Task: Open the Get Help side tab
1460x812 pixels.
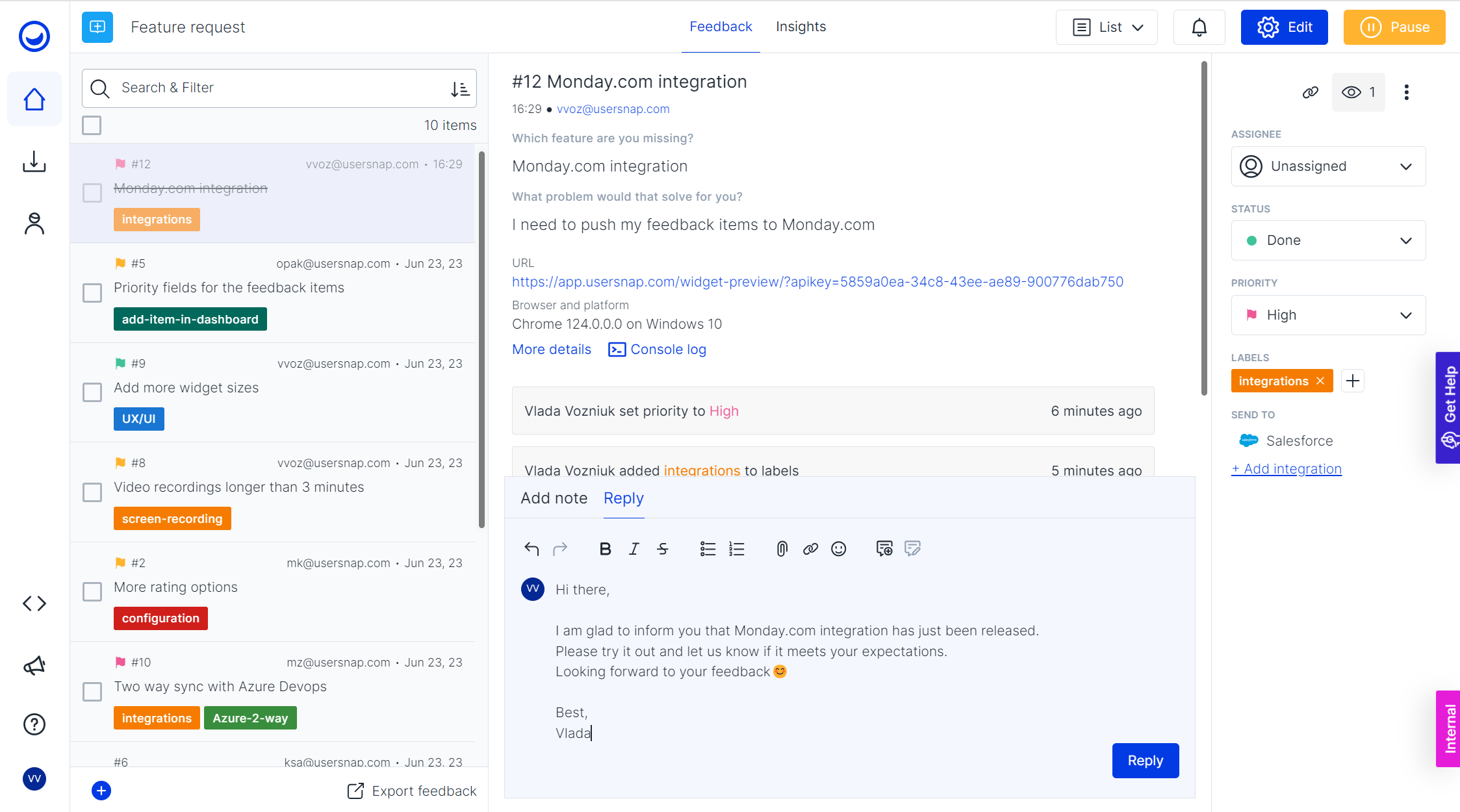Action: coord(1448,408)
